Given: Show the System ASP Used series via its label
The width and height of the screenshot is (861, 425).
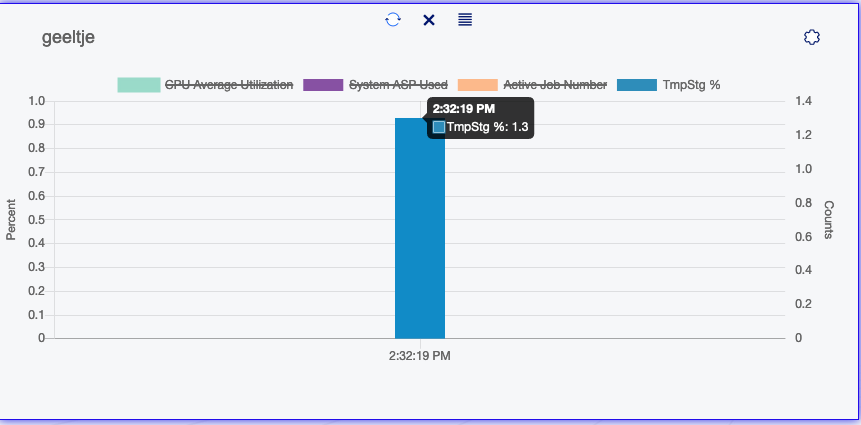Looking at the screenshot, I should (x=397, y=85).
